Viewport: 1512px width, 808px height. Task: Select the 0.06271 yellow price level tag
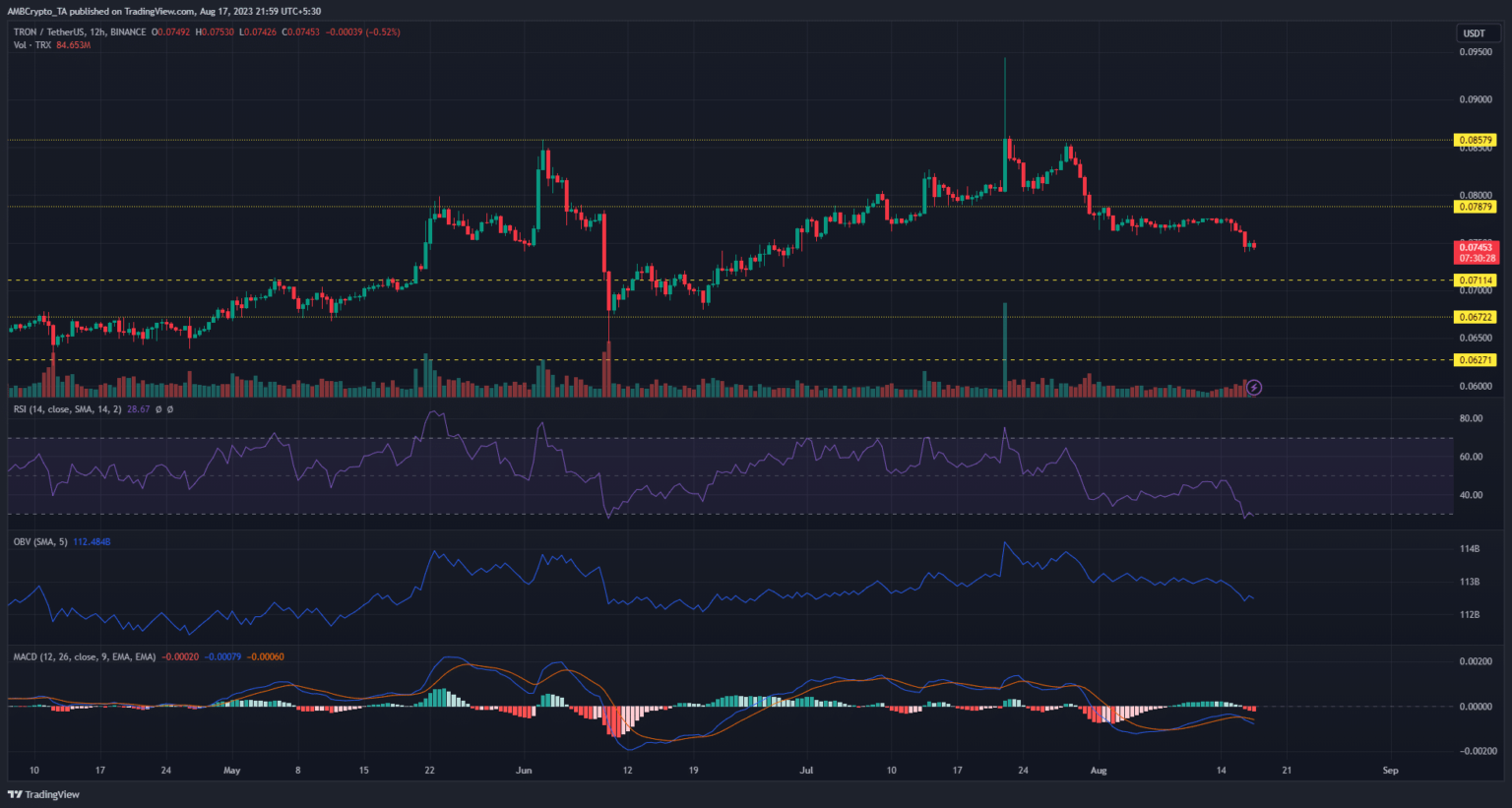(1476, 360)
